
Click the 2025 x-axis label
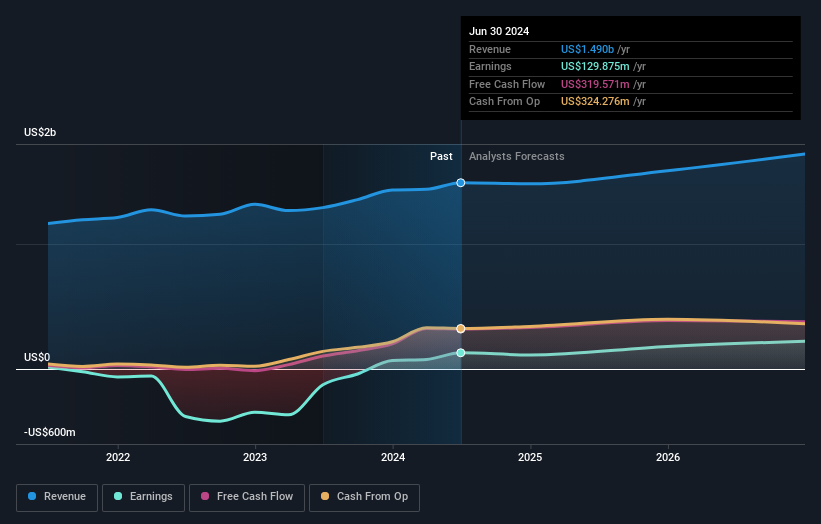(530, 457)
